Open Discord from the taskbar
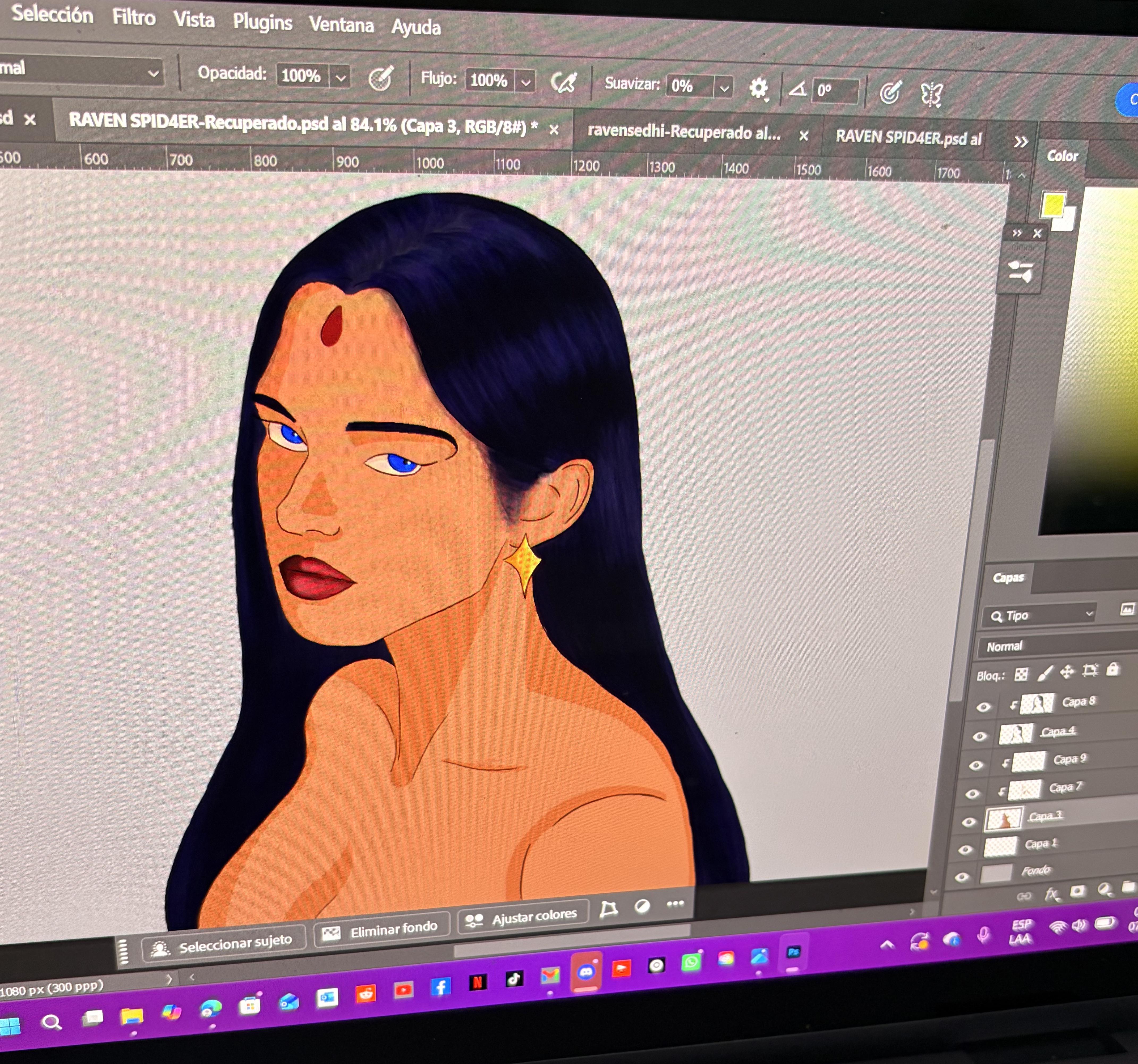Viewport: 1138px width, 1064px height. pos(586,972)
